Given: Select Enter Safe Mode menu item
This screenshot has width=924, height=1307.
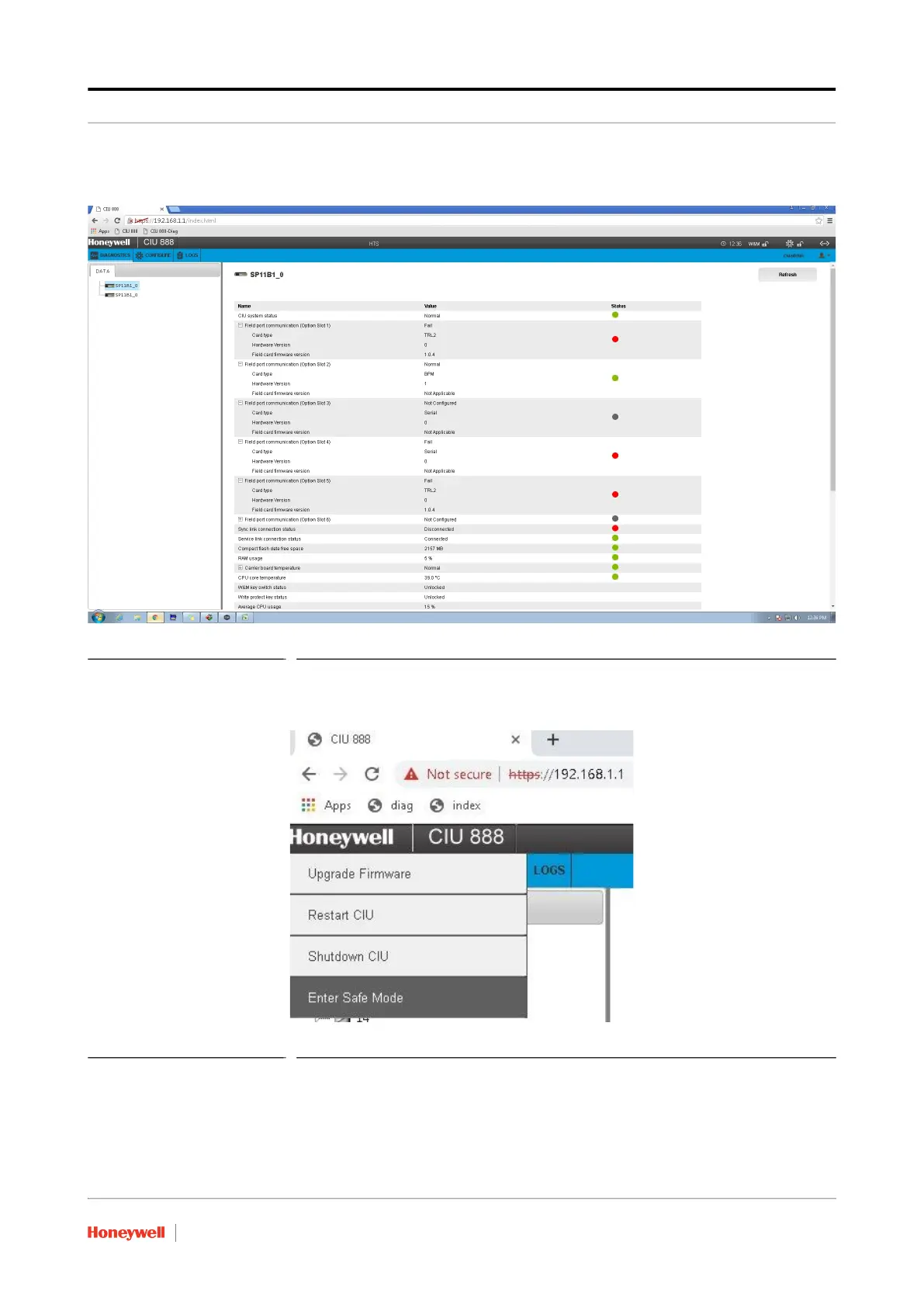Looking at the screenshot, I should tap(408, 997).
